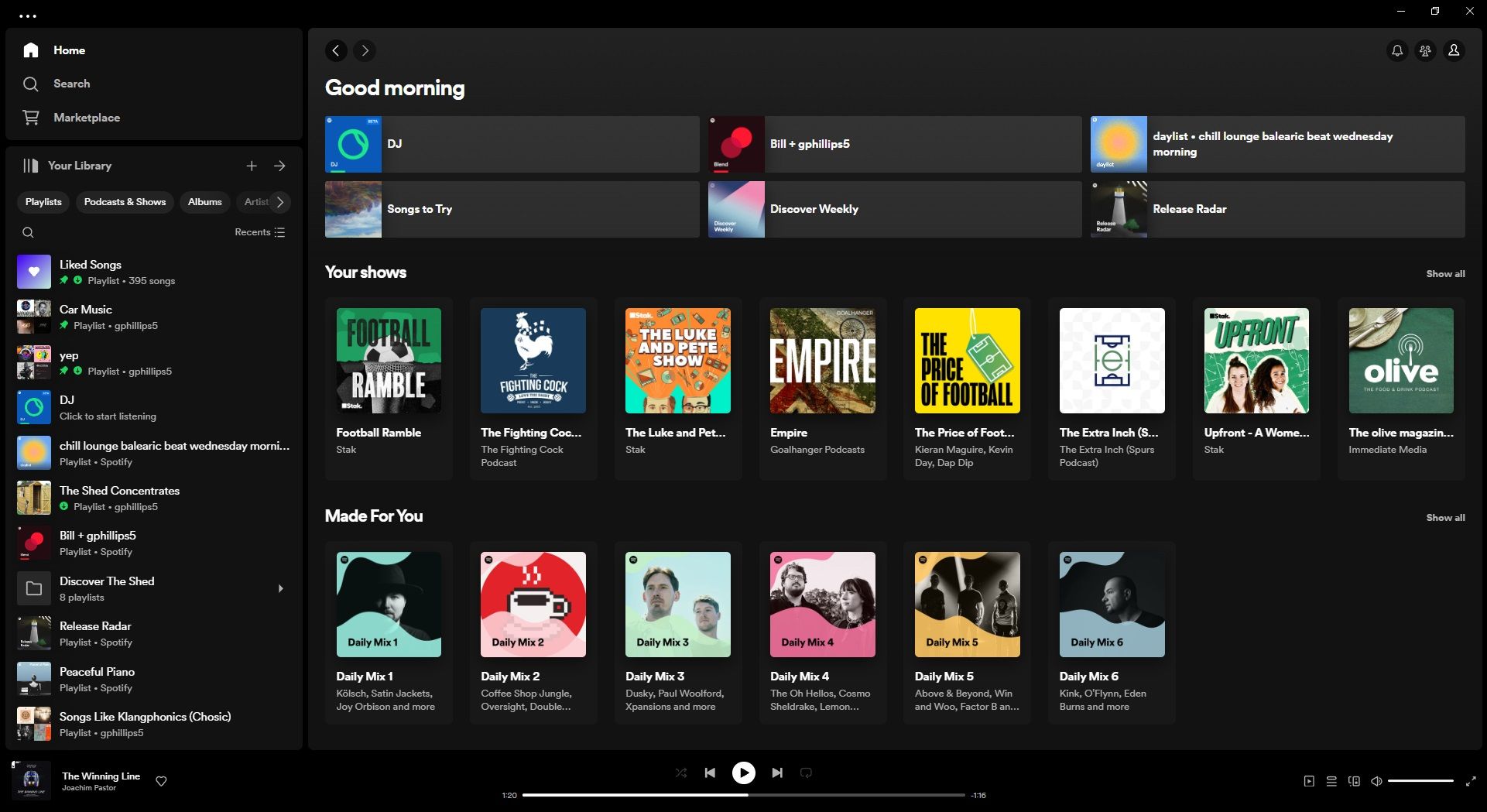Show all of Your shows

pos(1445,274)
